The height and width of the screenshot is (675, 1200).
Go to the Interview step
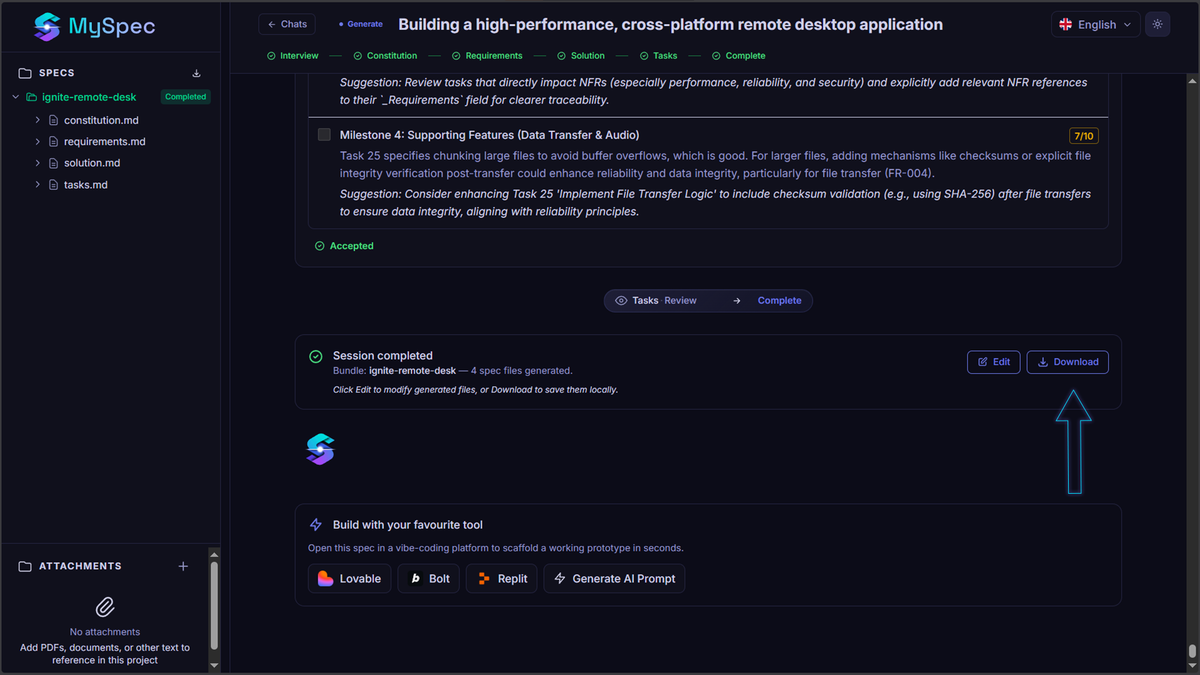point(292,56)
